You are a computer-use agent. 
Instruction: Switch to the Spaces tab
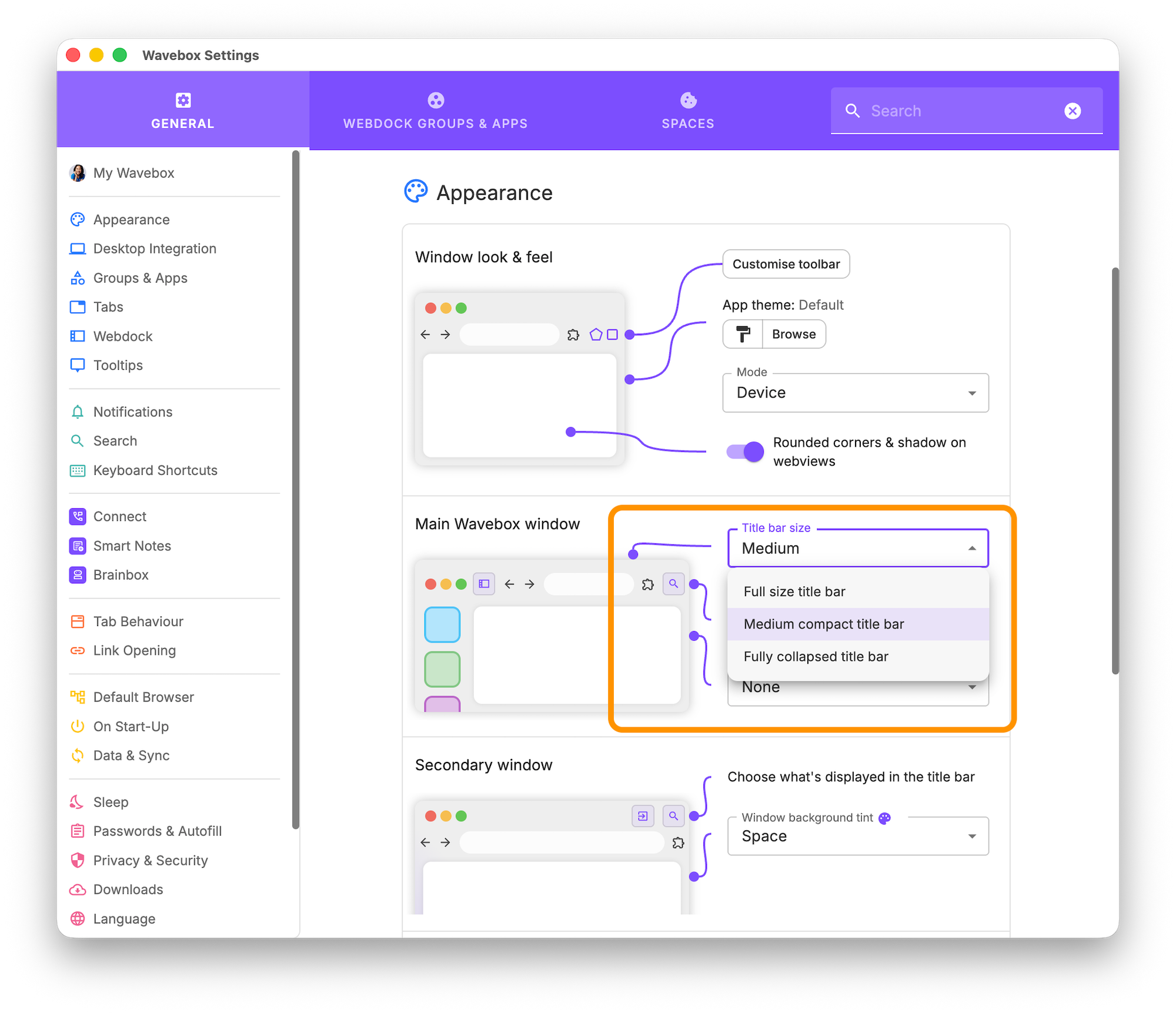pos(688,110)
